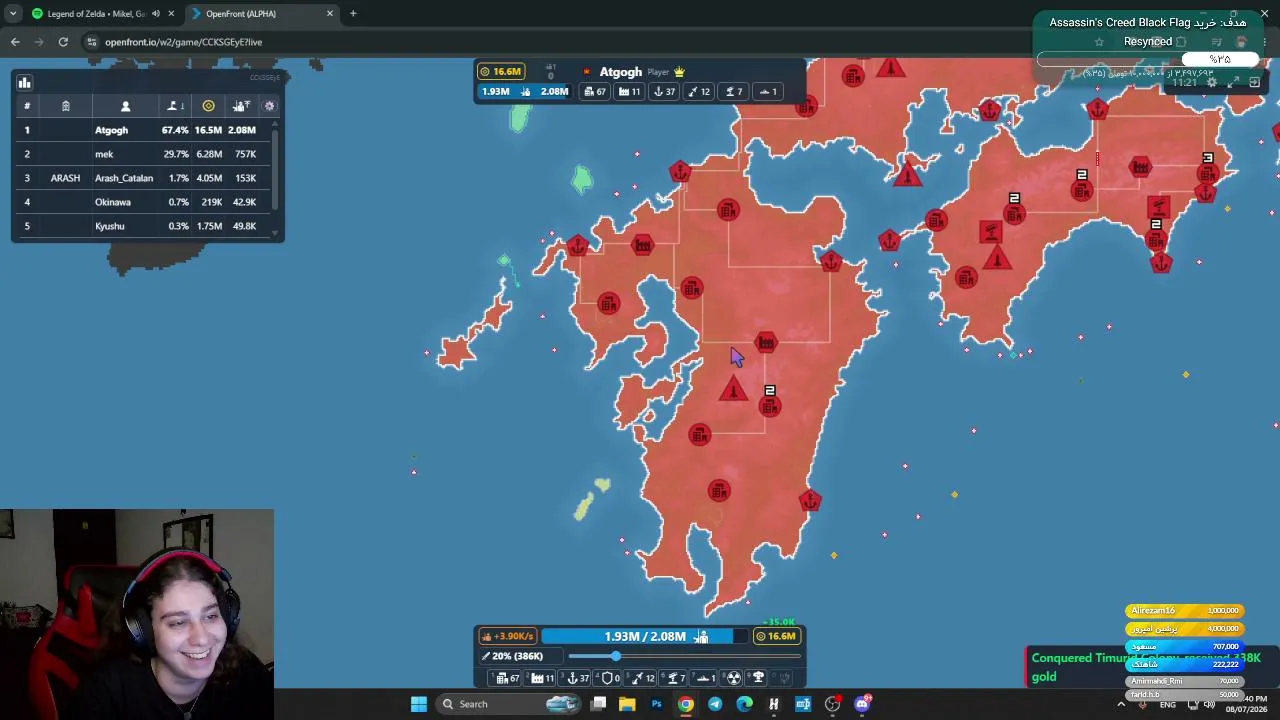Click ENG language indicator in system tray
Screen dimensions: 1280x720
coord(1167,705)
